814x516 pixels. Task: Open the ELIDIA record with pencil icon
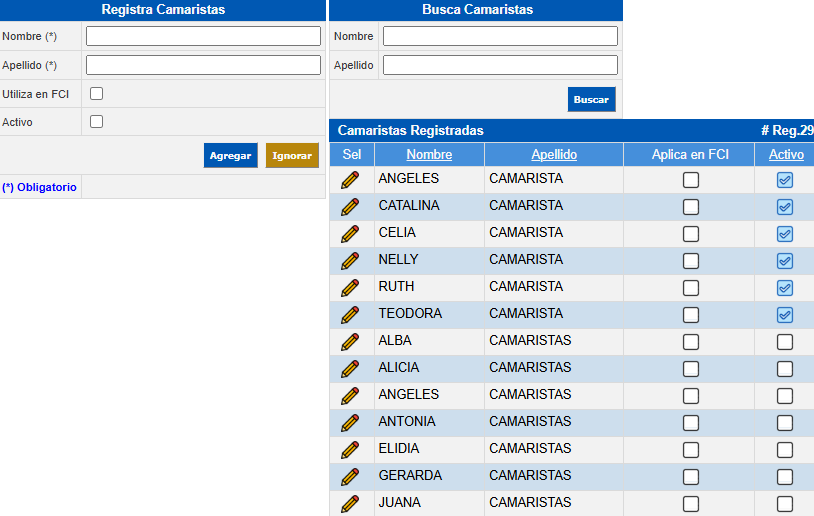350,450
